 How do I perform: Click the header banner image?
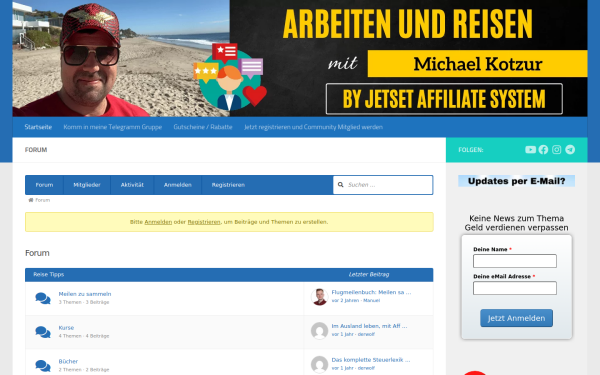coord(300,58)
